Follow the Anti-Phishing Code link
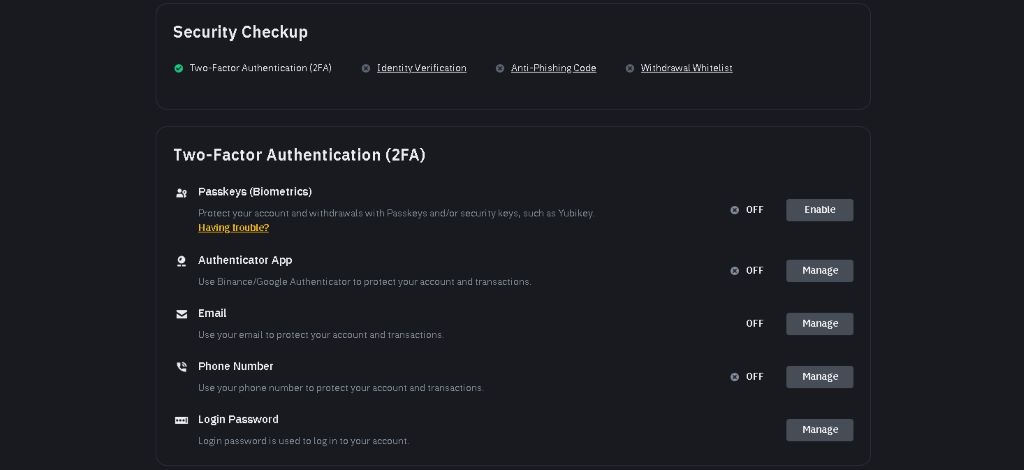The width and height of the screenshot is (1024, 470). (x=553, y=68)
